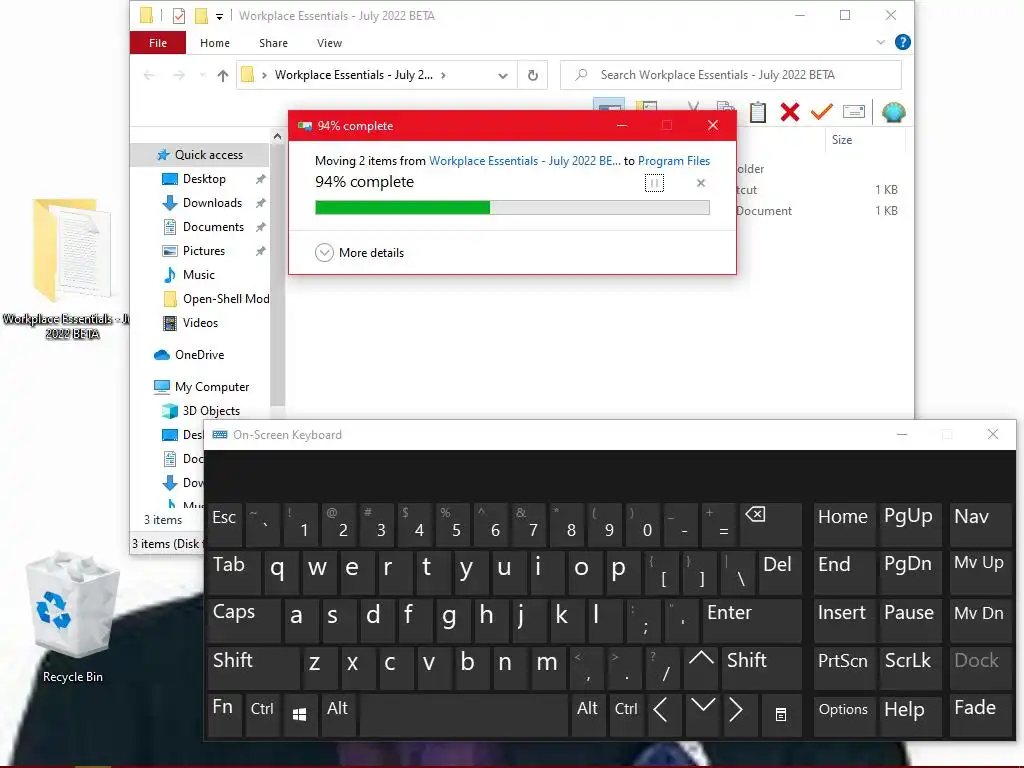
Task: Toggle the Fn key on On-Screen Keyboard
Action: [x=223, y=715]
